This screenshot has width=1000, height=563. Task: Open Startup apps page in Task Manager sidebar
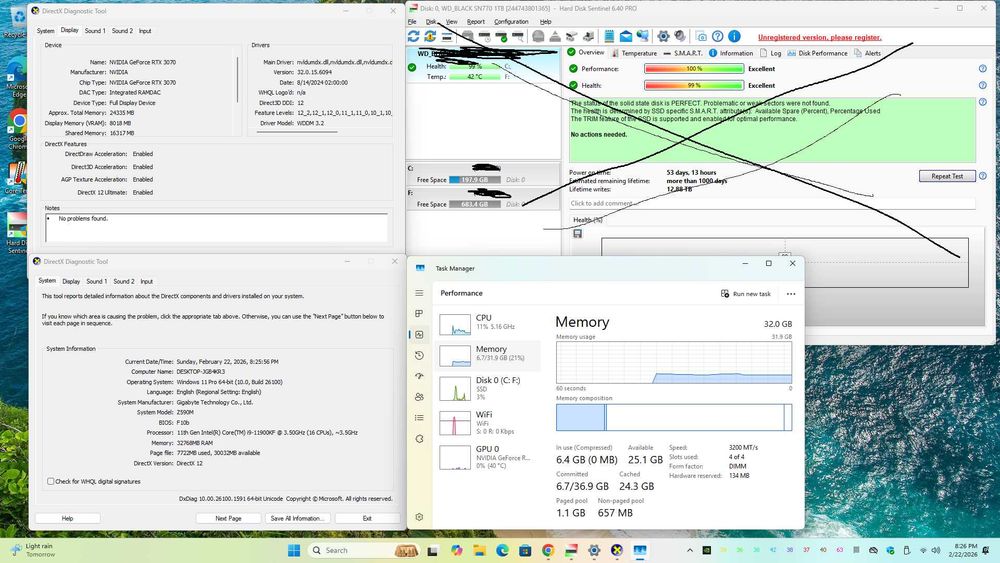pyautogui.click(x=419, y=376)
